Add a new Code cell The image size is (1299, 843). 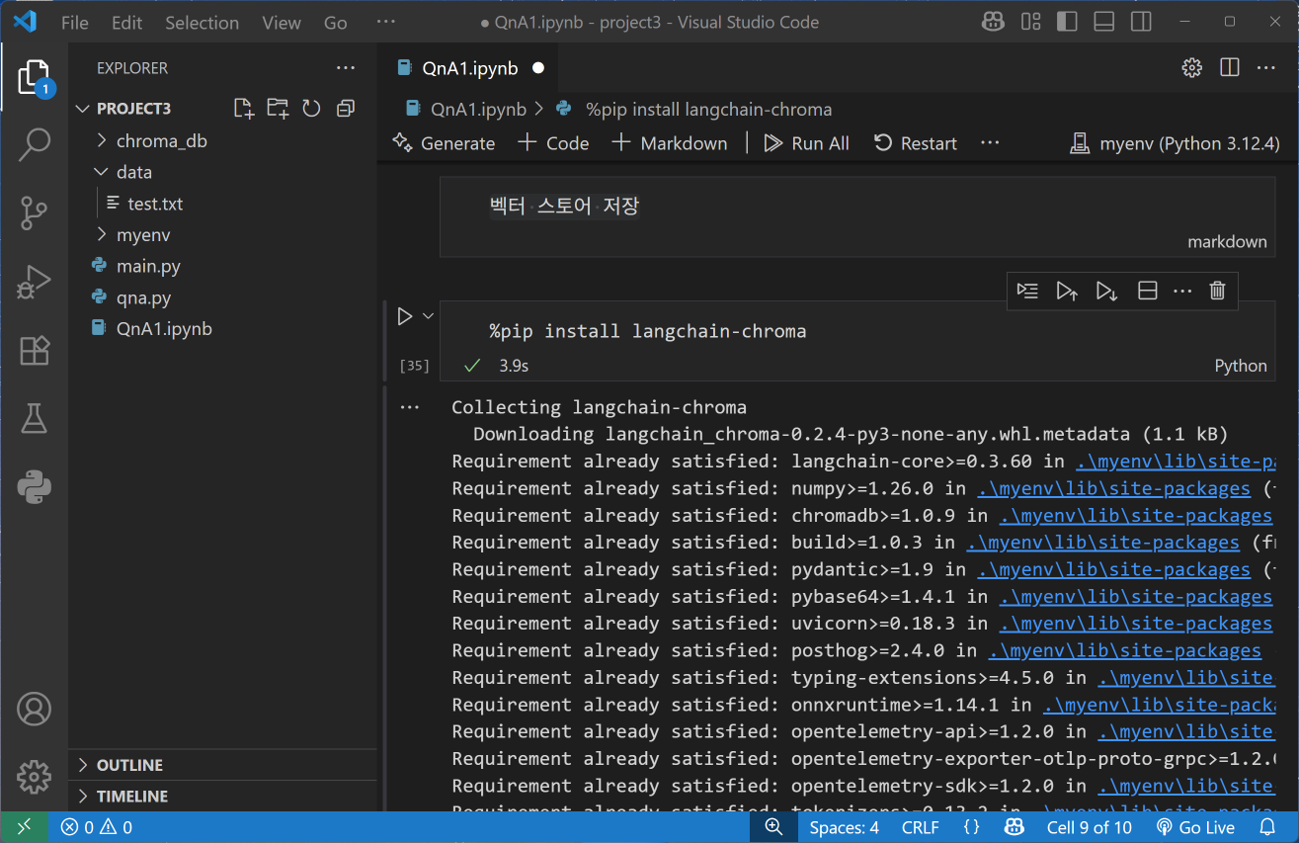click(553, 143)
